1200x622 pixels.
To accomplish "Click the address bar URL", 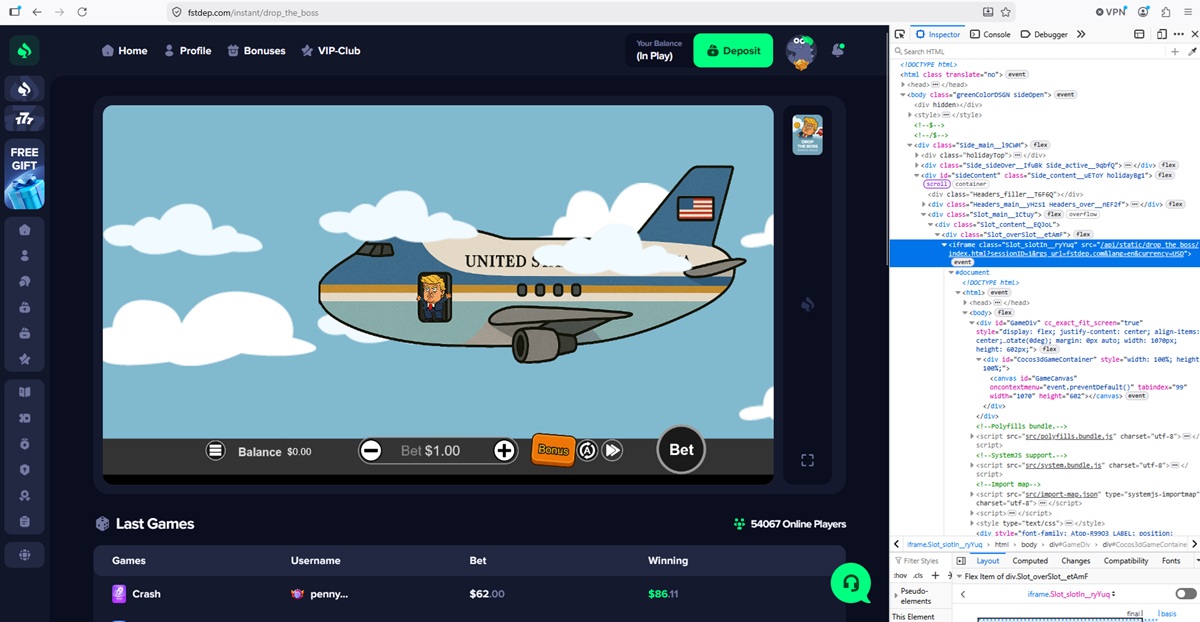I will [x=253, y=12].
